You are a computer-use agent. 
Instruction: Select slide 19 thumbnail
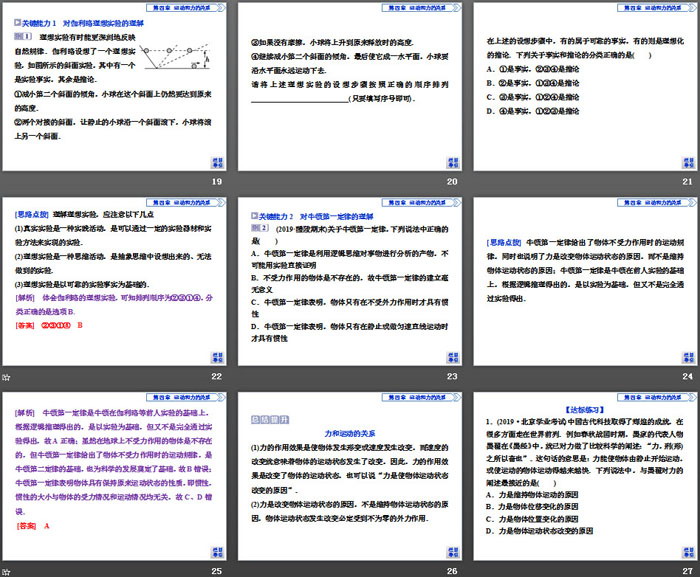tap(115, 88)
